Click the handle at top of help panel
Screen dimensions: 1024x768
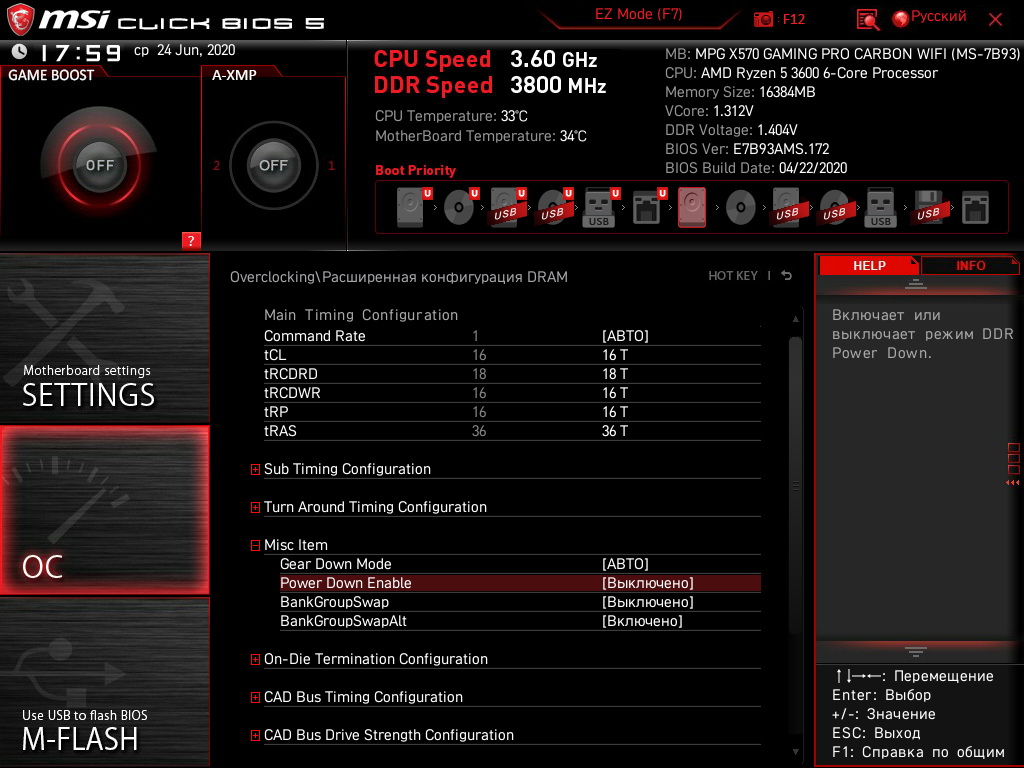tap(915, 284)
